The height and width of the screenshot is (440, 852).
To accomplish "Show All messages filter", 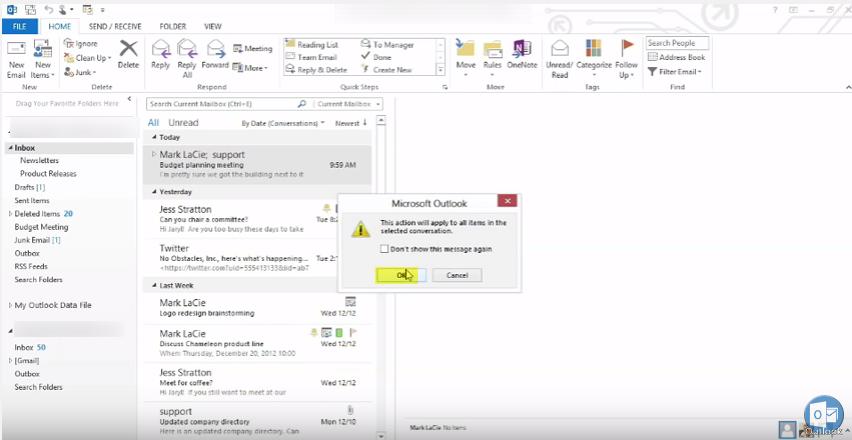I will [153, 123].
